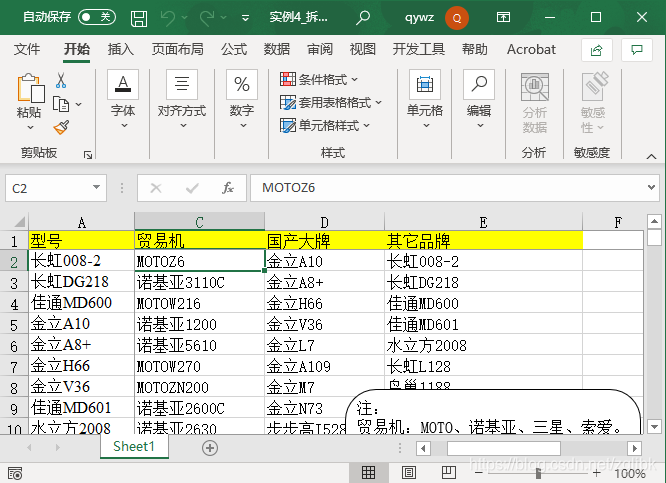Open the 数据 ribbon tab
Screen dimensions: 666x483
[x=277, y=49]
